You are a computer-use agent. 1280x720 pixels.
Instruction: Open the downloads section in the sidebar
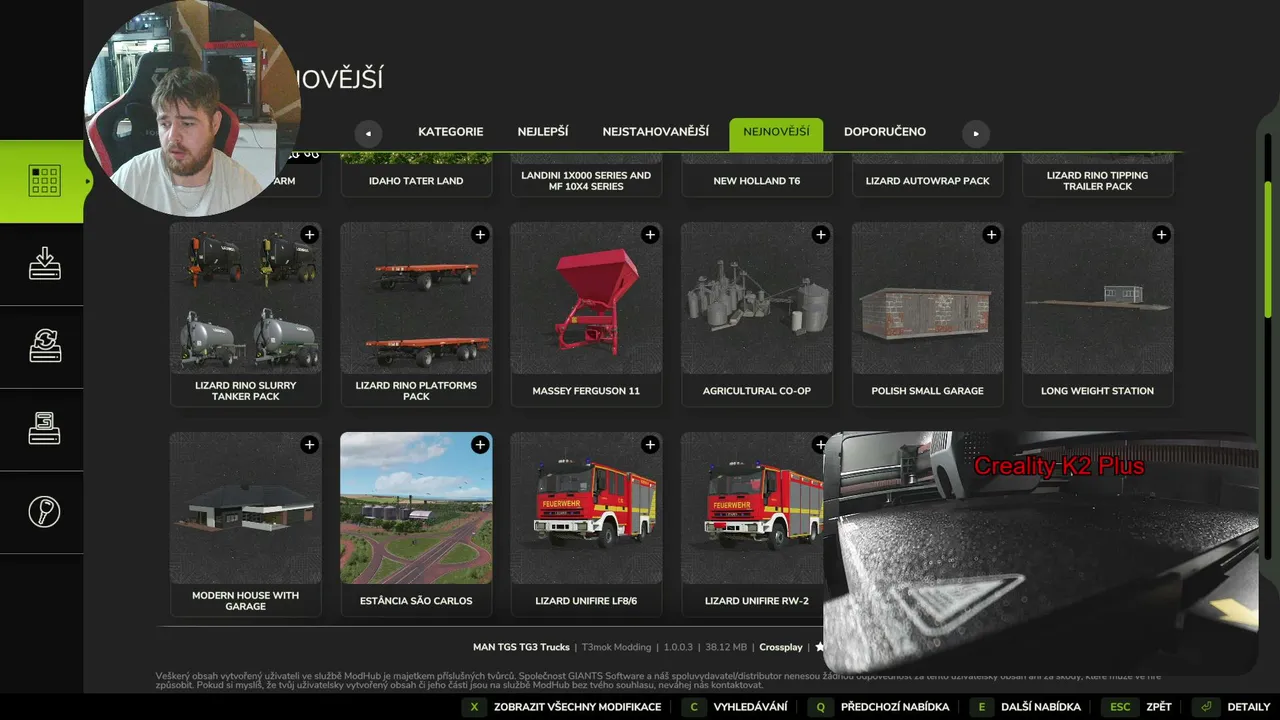44,264
